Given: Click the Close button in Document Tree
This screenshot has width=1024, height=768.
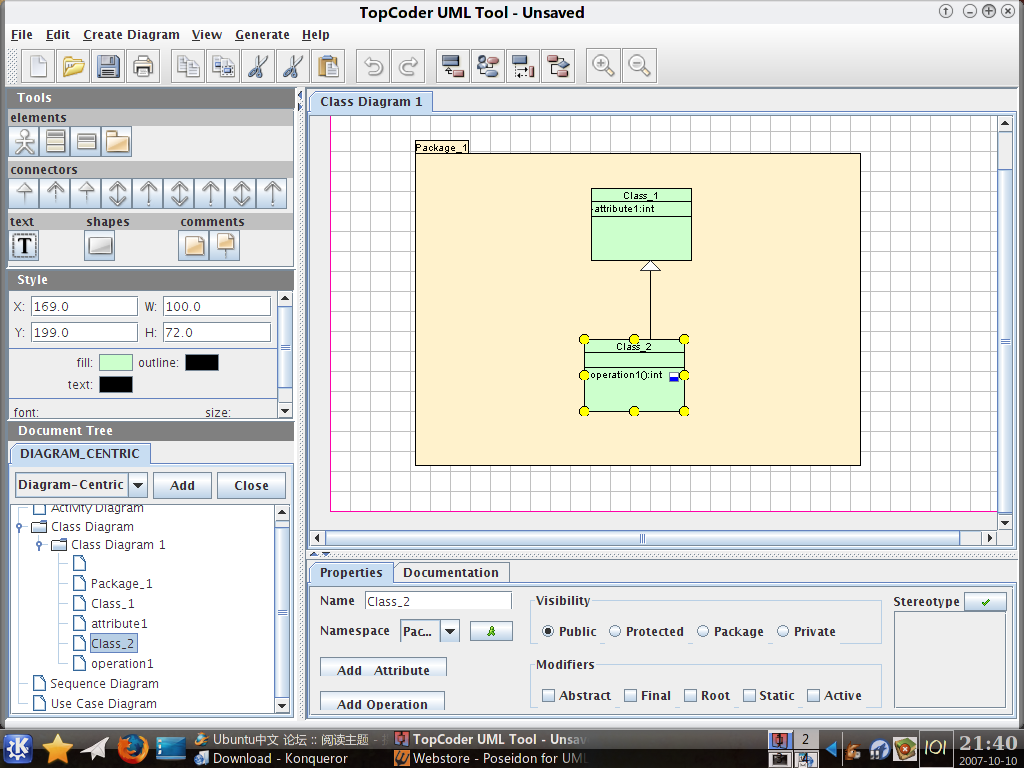Looking at the screenshot, I should pos(251,485).
